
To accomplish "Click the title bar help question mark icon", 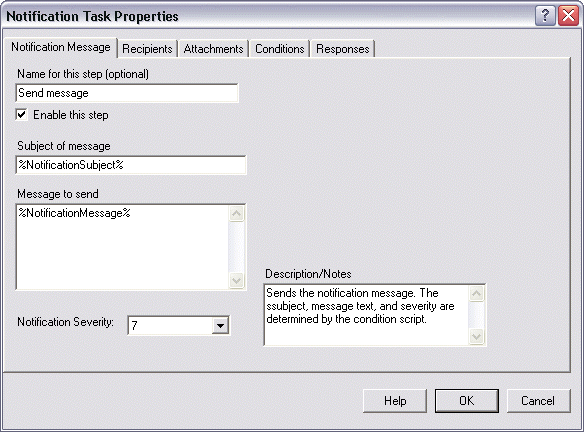I will tap(545, 16).
